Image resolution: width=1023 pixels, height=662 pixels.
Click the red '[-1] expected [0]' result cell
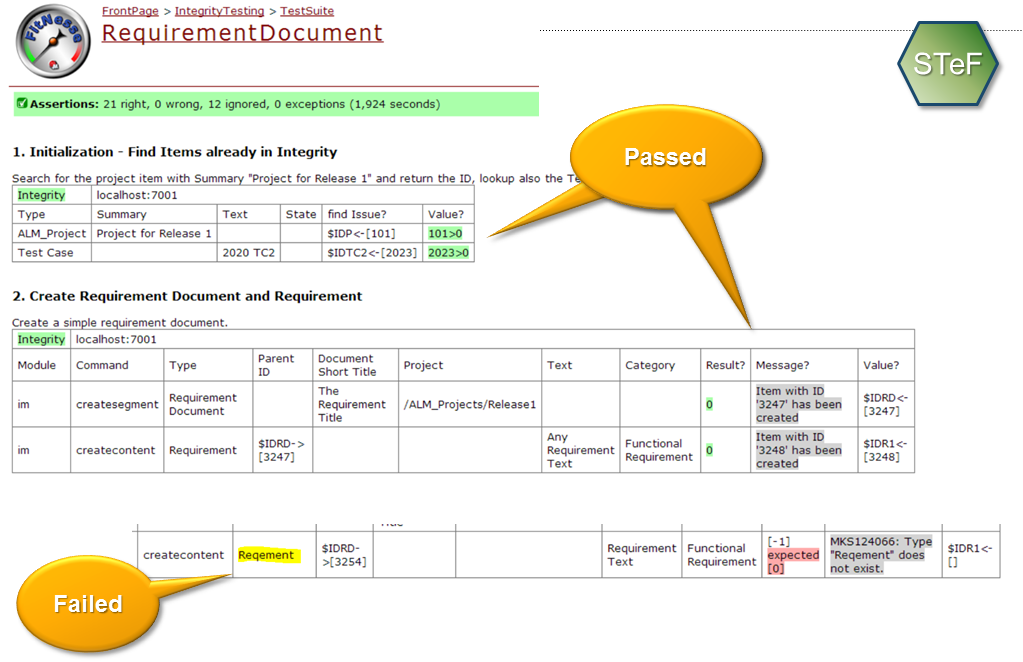pos(793,555)
